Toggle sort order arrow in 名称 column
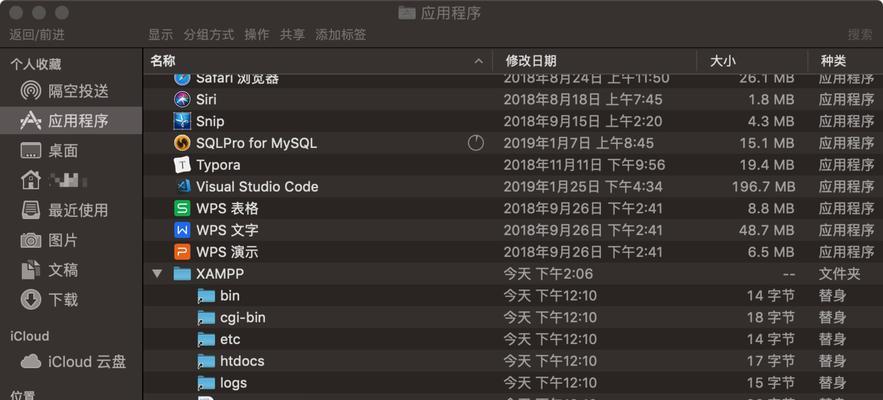Screen dimensions: 883x400 [479, 61]
